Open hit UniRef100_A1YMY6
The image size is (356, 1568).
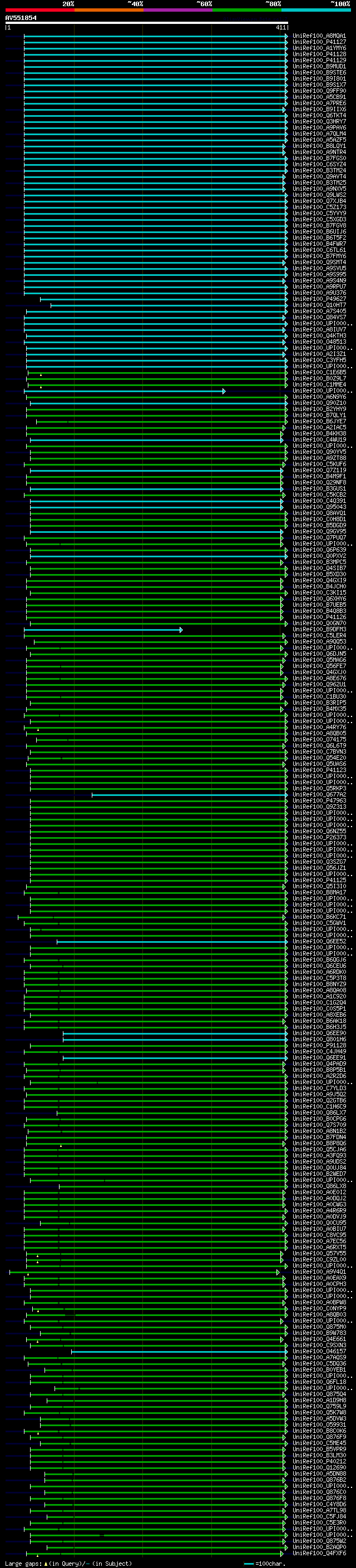coord(319,48)
